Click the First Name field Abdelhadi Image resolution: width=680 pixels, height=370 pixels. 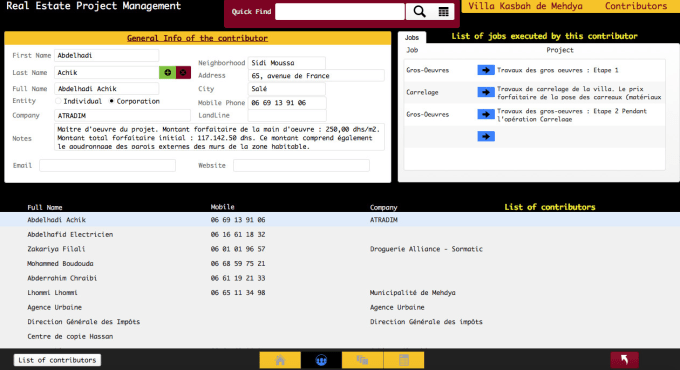pos(106,56)
